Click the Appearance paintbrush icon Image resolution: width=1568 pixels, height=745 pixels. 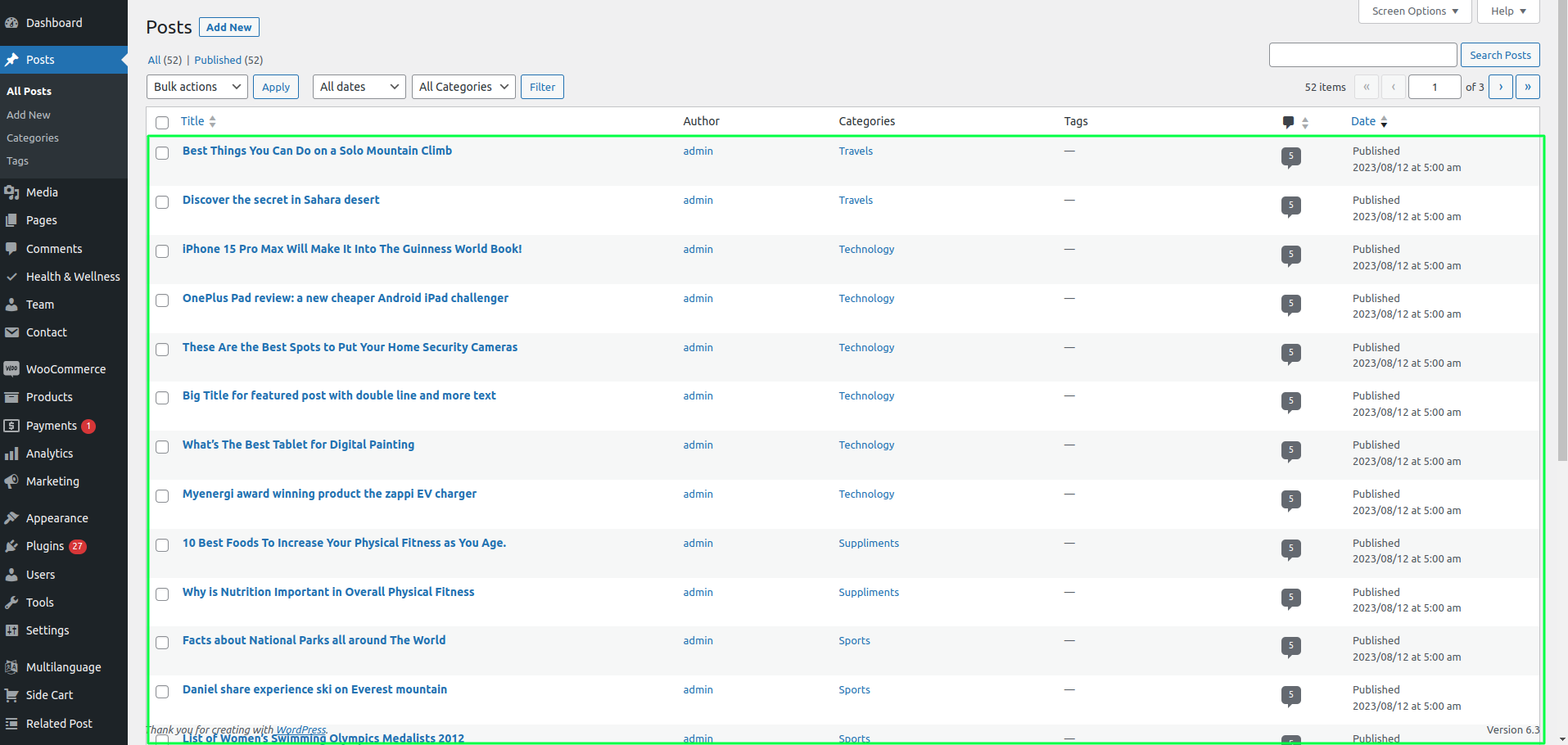pyautogui.click(x=11, y=518)
